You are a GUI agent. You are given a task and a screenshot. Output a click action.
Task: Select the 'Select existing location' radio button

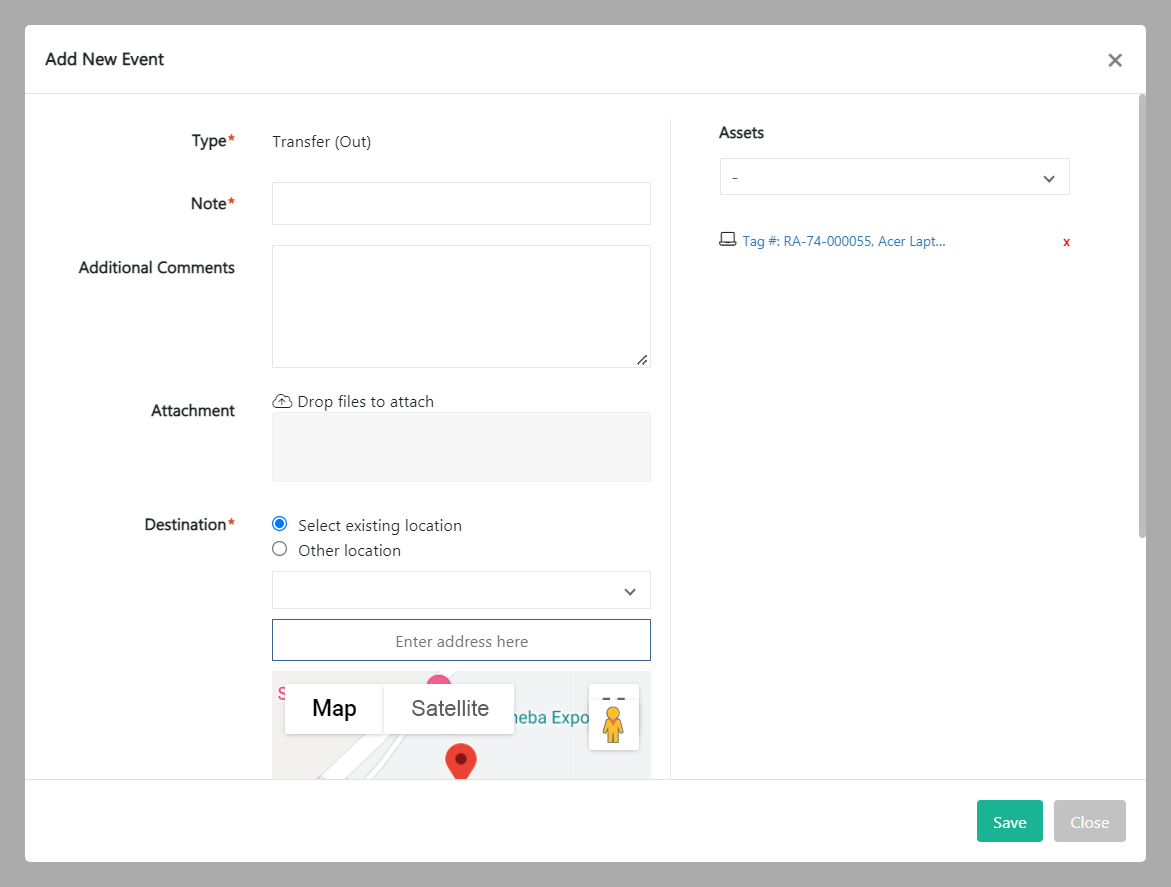point(280,524)
